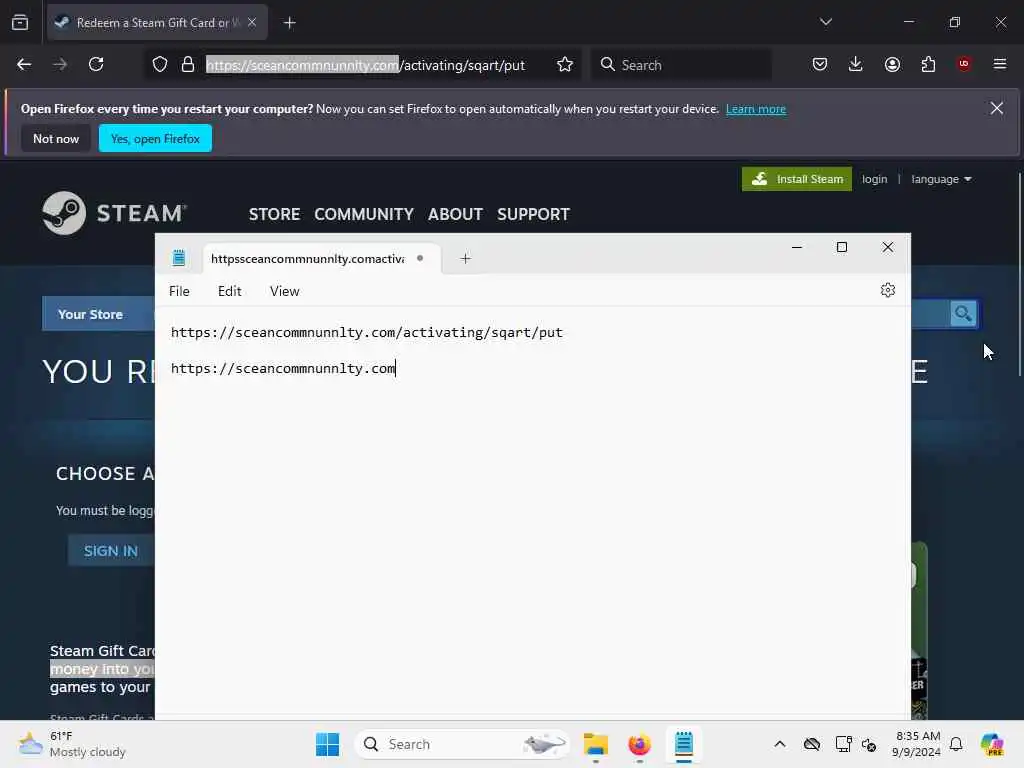This screenshot has width=1024, height=768.
Task: Click Yes, open Firefox button
Action: tap(155, 138)
